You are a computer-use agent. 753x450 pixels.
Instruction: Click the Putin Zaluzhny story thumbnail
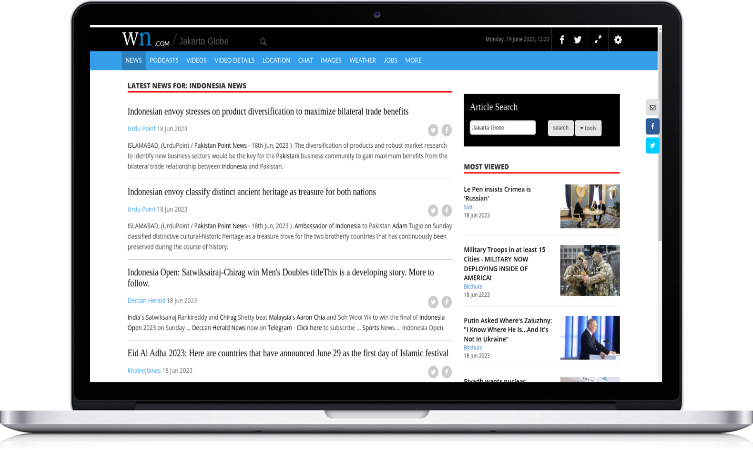click(590, 338)
